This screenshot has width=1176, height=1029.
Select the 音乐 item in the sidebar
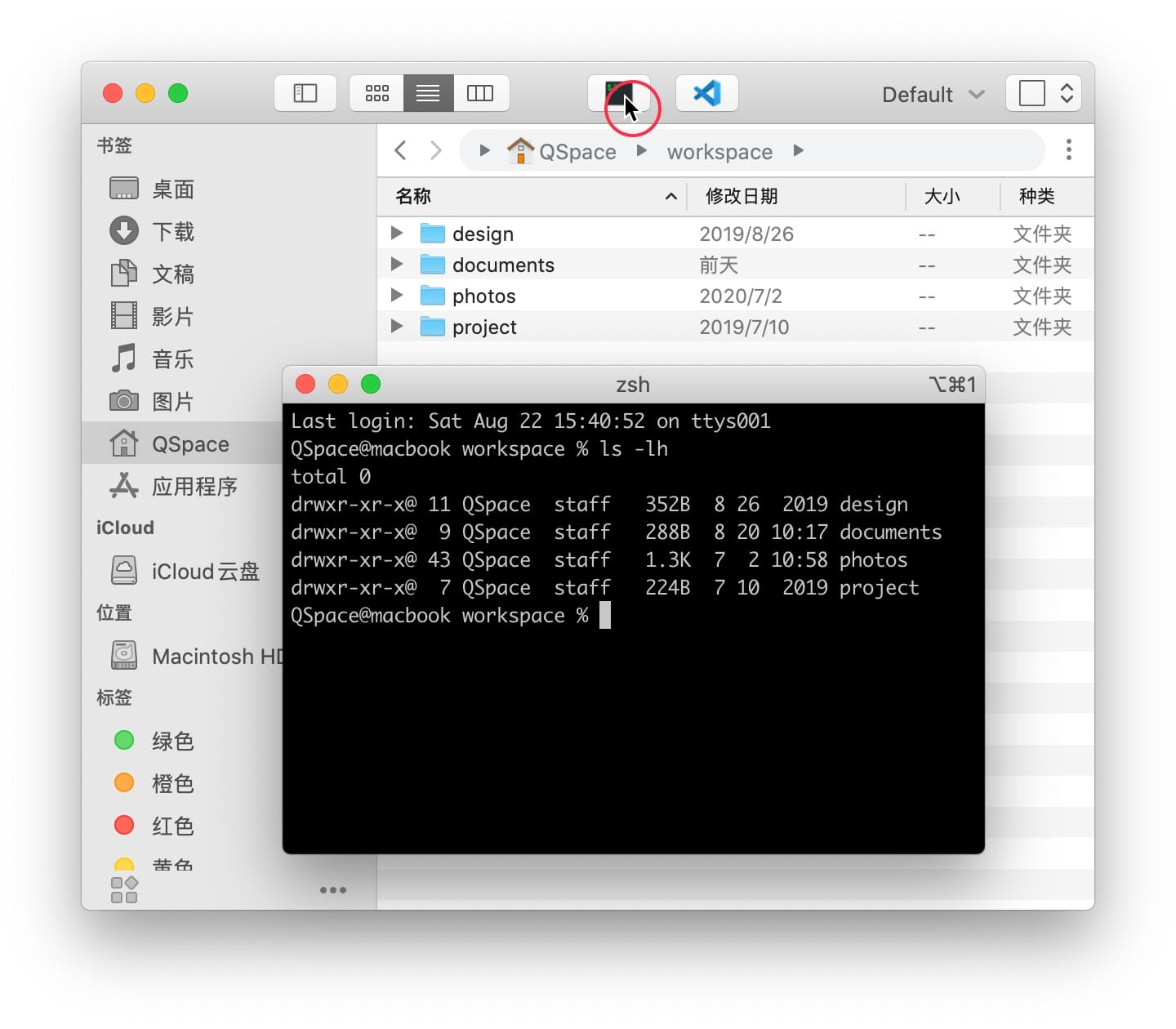point(174,359)
